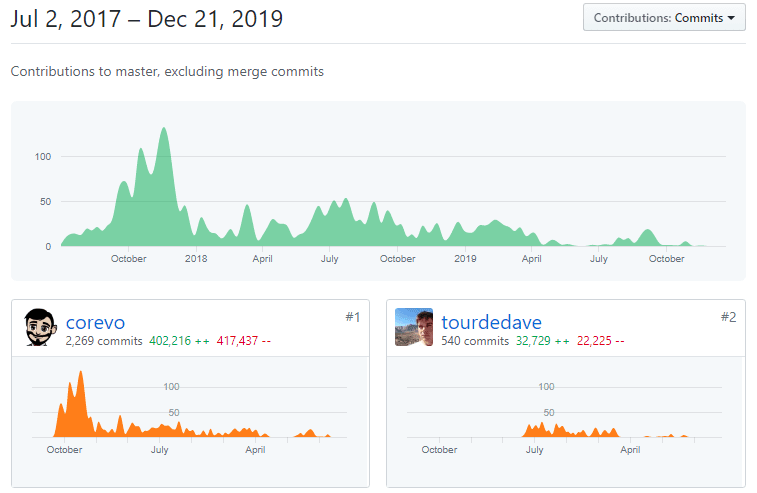
Task: Click the #2 rank label
Action: pyautogui.click(x=728, y=317)
